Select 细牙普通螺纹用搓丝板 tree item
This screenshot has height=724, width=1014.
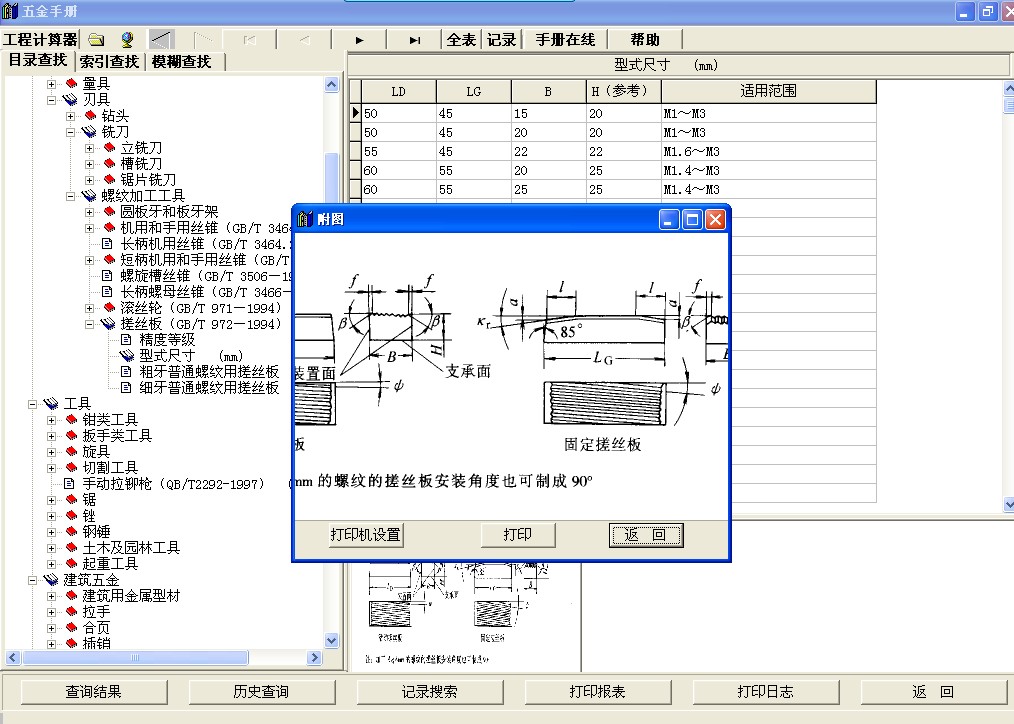[x=209, y=388]
